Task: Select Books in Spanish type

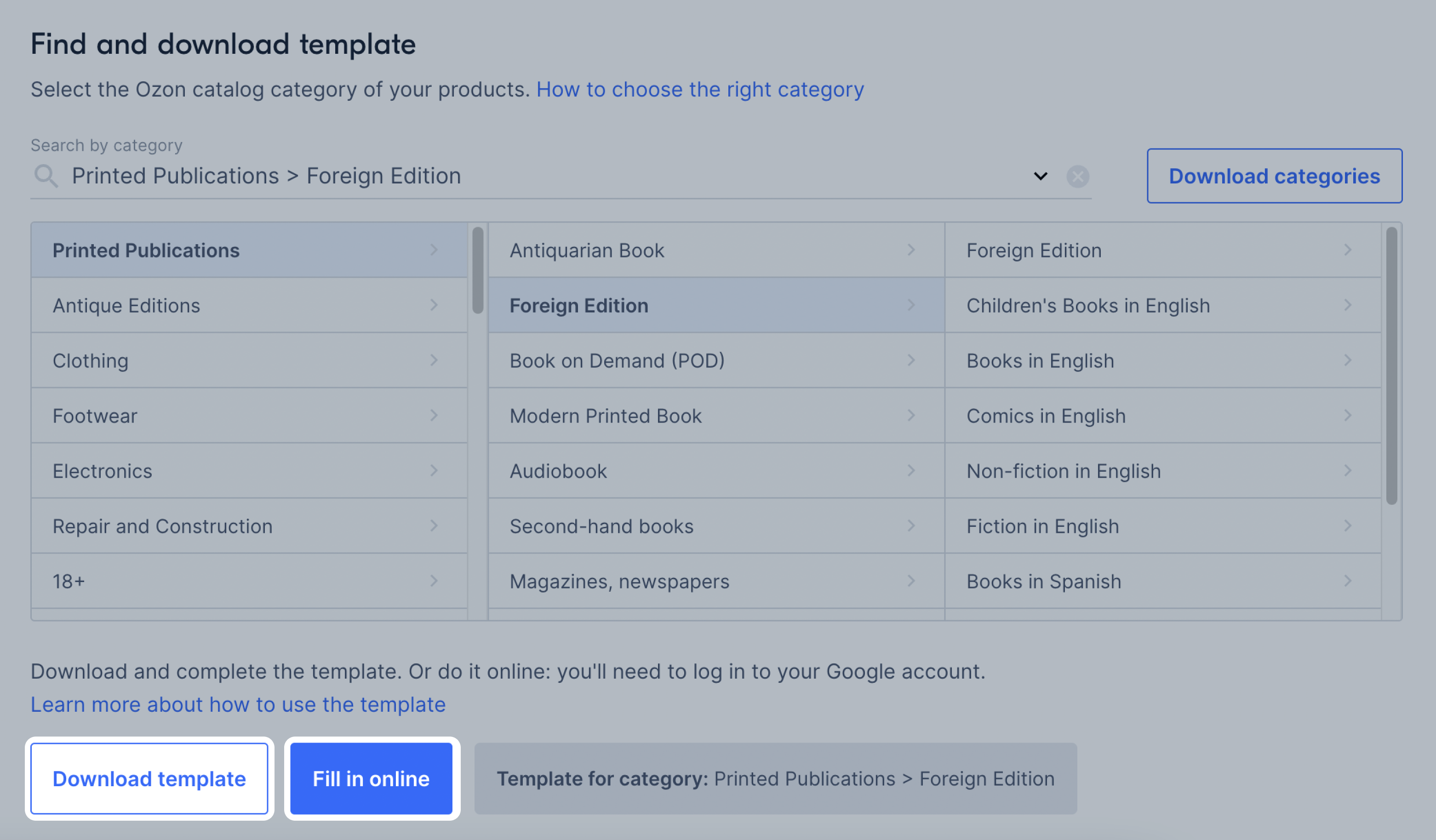Action: point(1163,581)
